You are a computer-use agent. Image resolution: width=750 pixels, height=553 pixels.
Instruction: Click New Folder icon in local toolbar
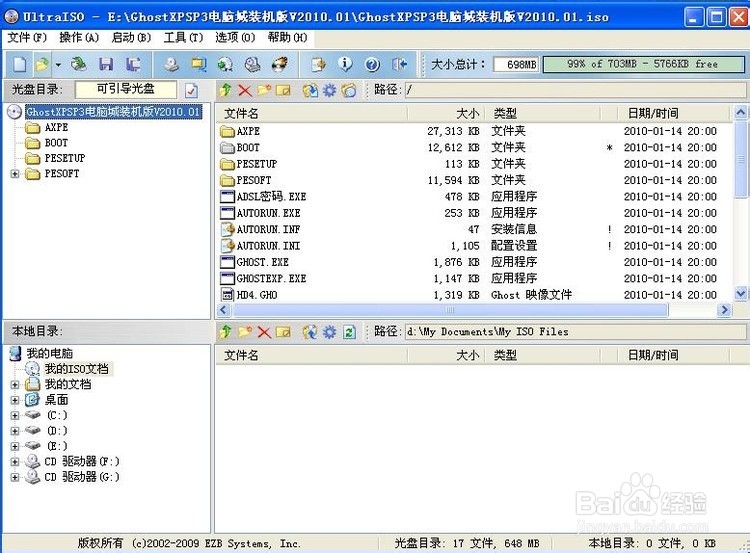click(245, 332)
